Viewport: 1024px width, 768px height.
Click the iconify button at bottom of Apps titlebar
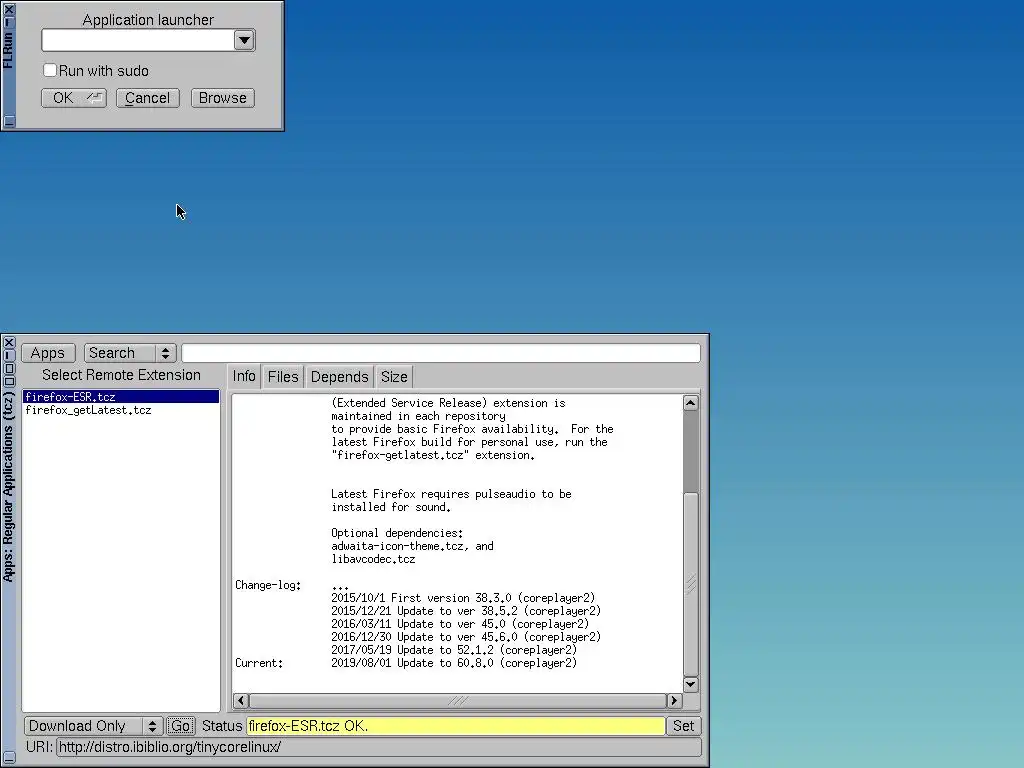[9, 758]
